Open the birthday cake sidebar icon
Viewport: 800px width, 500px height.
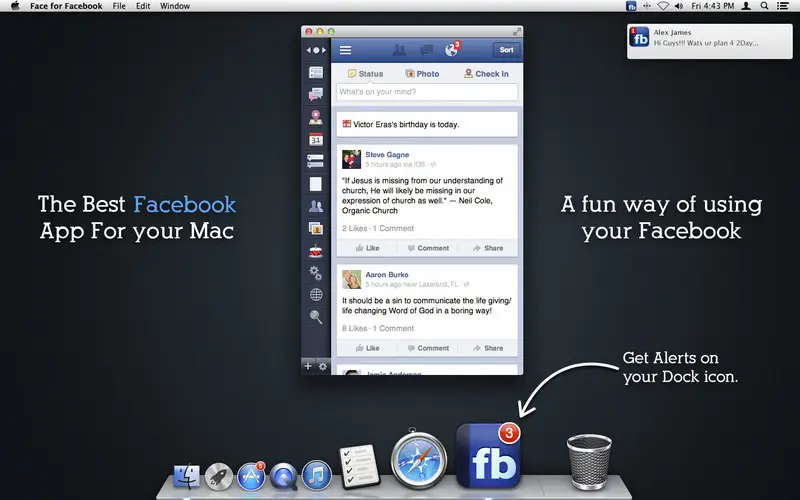click(316, 251)
